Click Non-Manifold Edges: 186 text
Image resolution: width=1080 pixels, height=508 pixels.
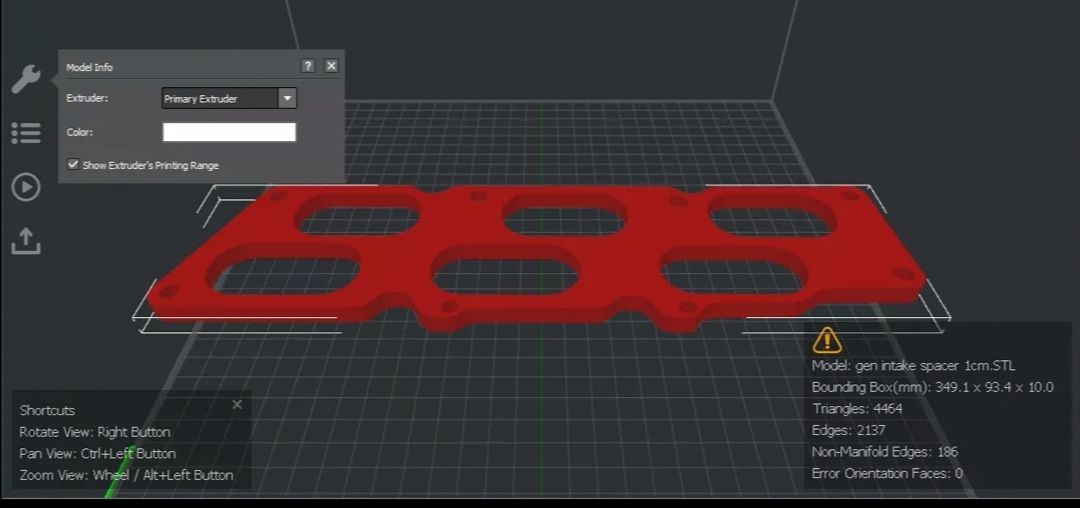click(x=884, y=452)
